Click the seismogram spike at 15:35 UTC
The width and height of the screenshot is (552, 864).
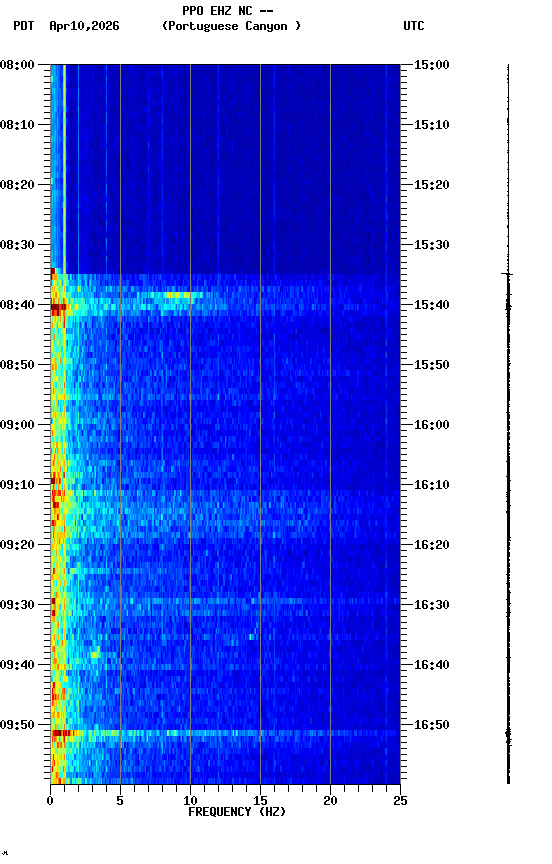click(508, 274)
